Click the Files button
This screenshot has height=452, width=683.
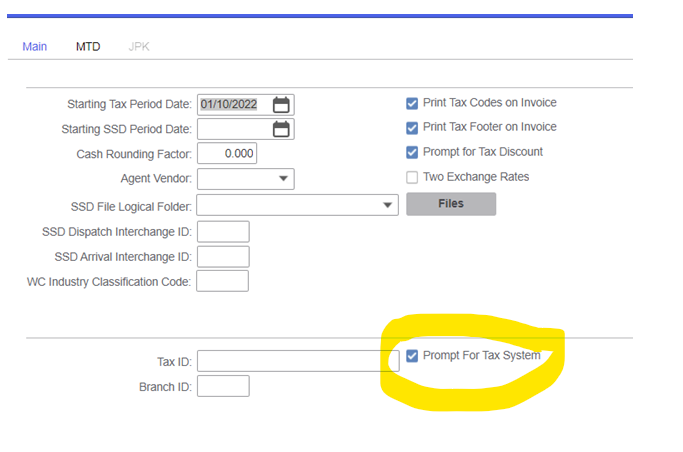click(x=450, y=204)
